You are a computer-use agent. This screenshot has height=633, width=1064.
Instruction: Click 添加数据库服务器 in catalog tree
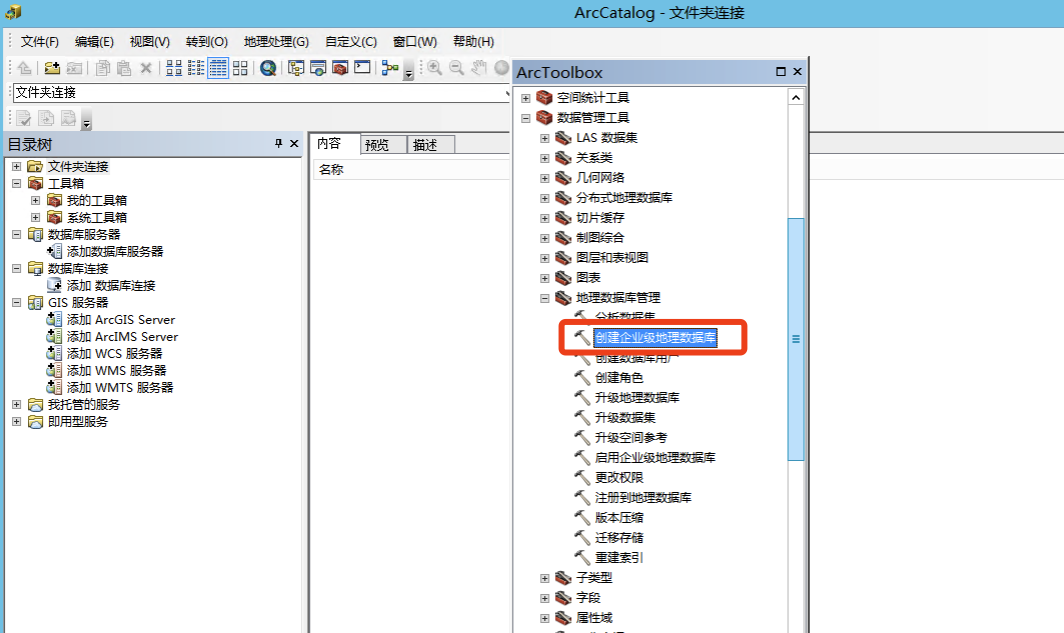click(x=115, y=252)
